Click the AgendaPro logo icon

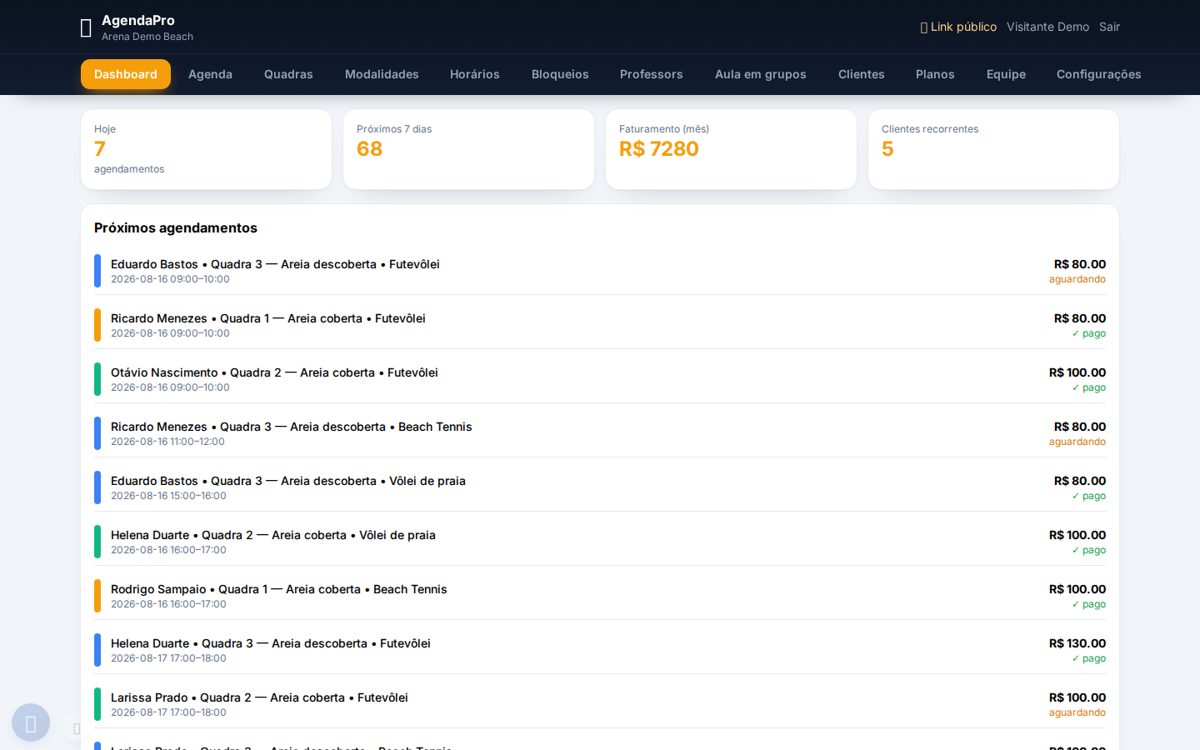click(x=86, y=28)
